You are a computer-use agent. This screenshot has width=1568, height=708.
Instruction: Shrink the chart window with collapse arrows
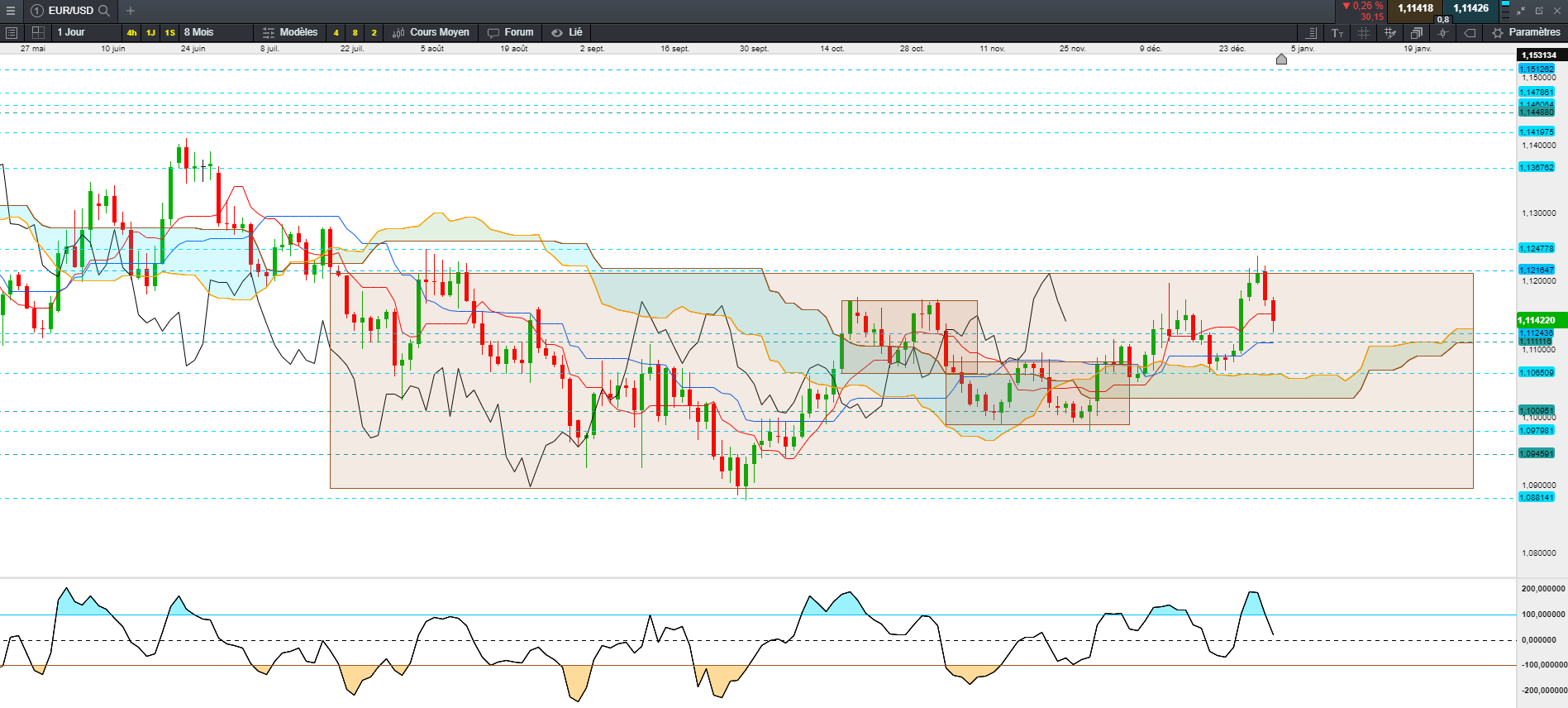[1522, 11]
